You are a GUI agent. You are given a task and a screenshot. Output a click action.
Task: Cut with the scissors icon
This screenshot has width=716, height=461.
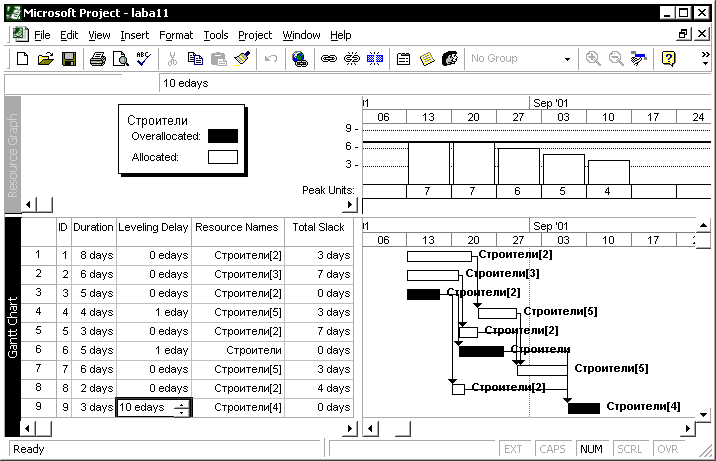click(x=172, y=59)
